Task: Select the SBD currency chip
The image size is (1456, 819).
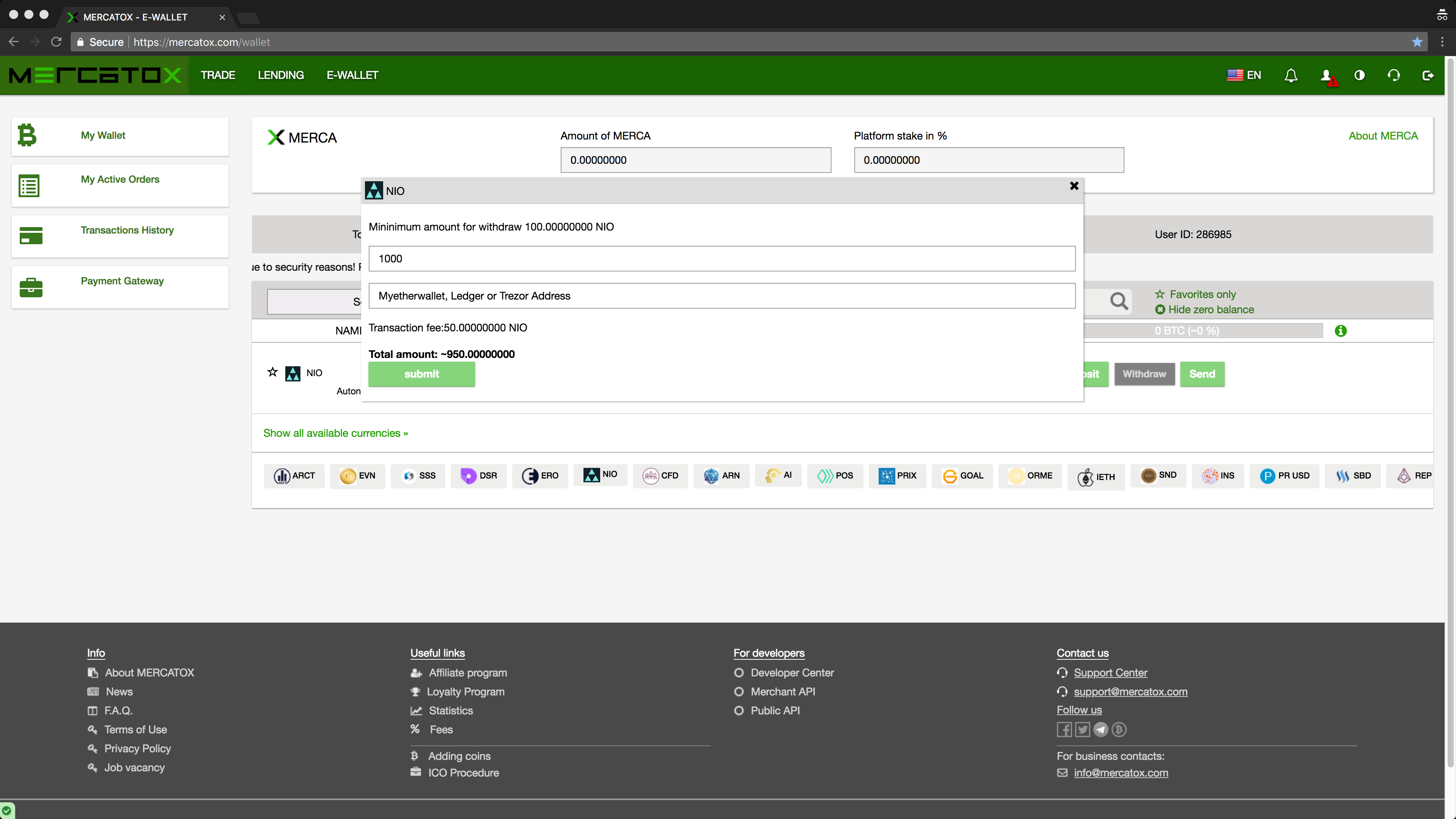Action: click(1353, 475)
